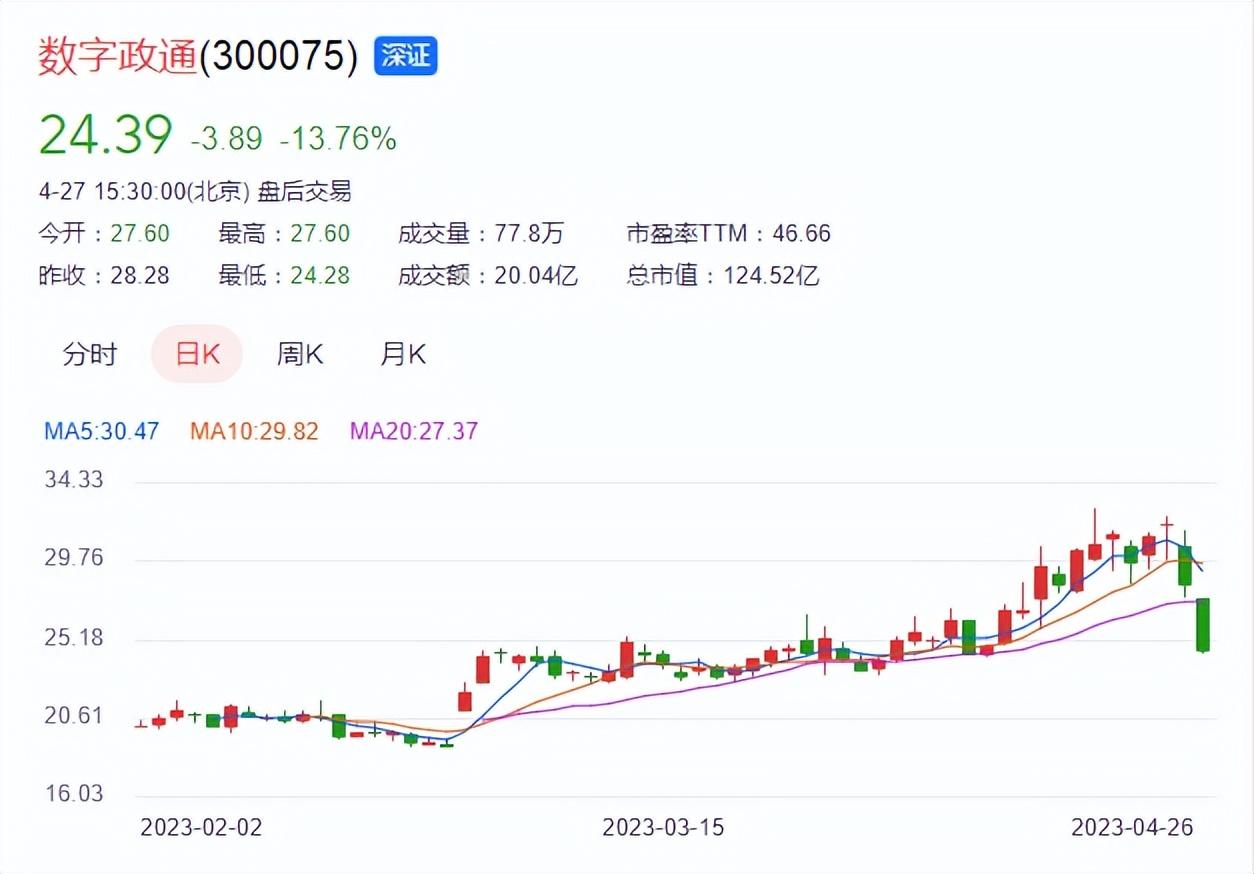Click the 最低 value 24.28

tap(320, 275)
